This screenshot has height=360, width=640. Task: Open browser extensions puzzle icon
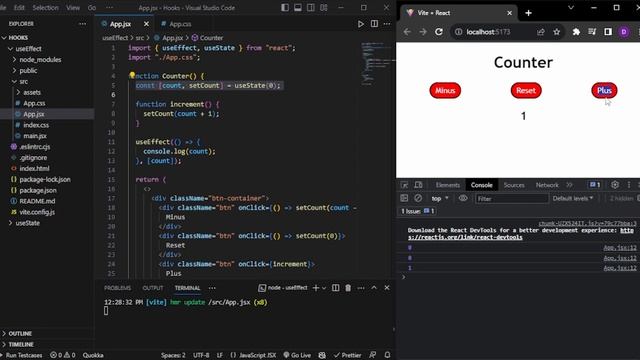click(x=576, y=32)
